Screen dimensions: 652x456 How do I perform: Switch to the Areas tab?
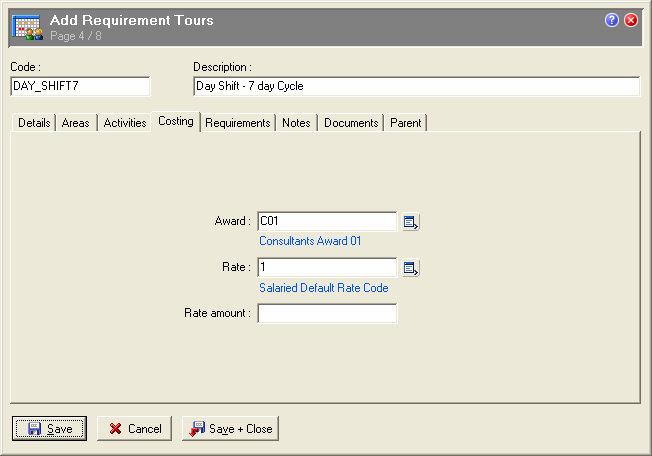click(x=76, y=123)
